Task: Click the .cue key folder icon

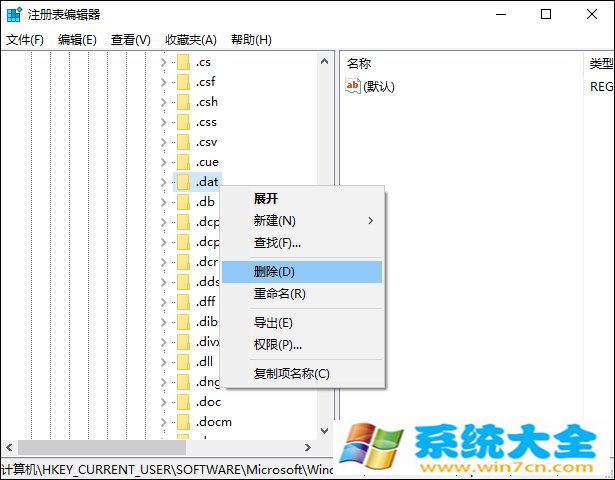Action: pos(183,162)
